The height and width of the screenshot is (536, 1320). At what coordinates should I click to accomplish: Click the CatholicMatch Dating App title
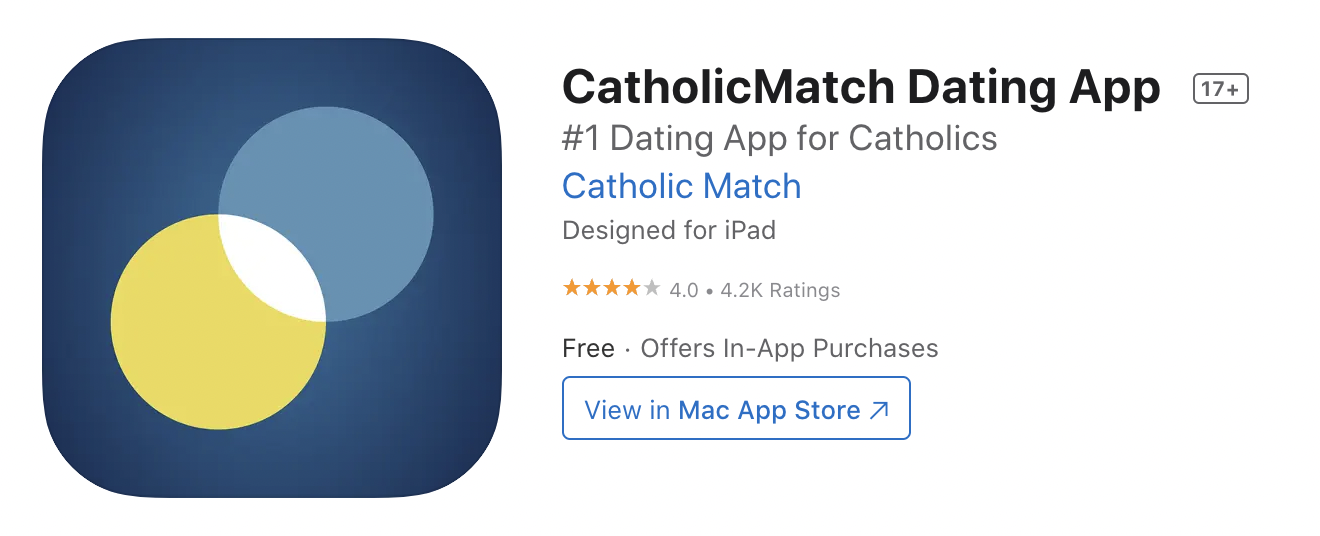pyautogui.click(x=861, y=88)
